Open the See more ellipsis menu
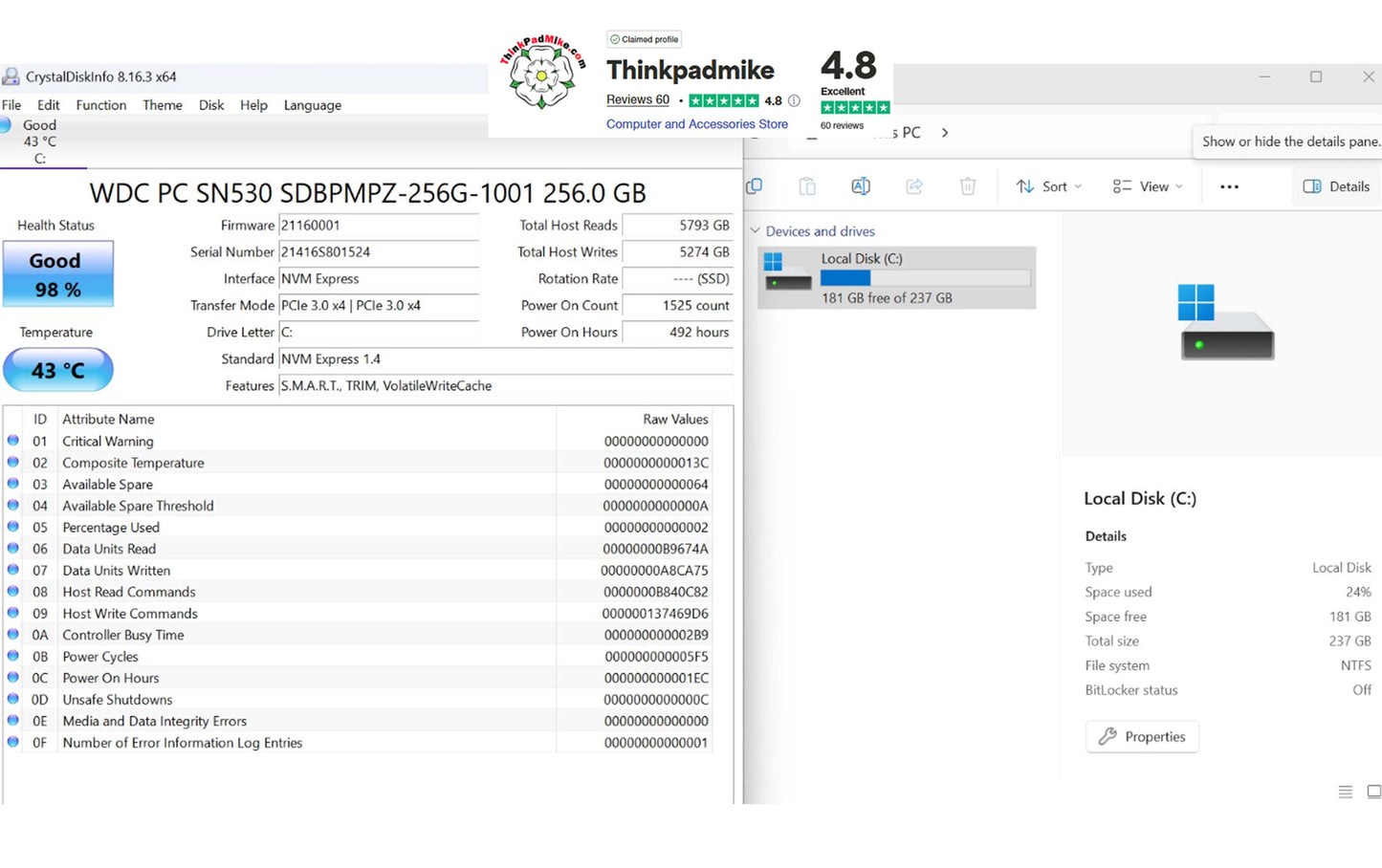This screenshot has height=868, width=1382. [x=1230, y=186]
